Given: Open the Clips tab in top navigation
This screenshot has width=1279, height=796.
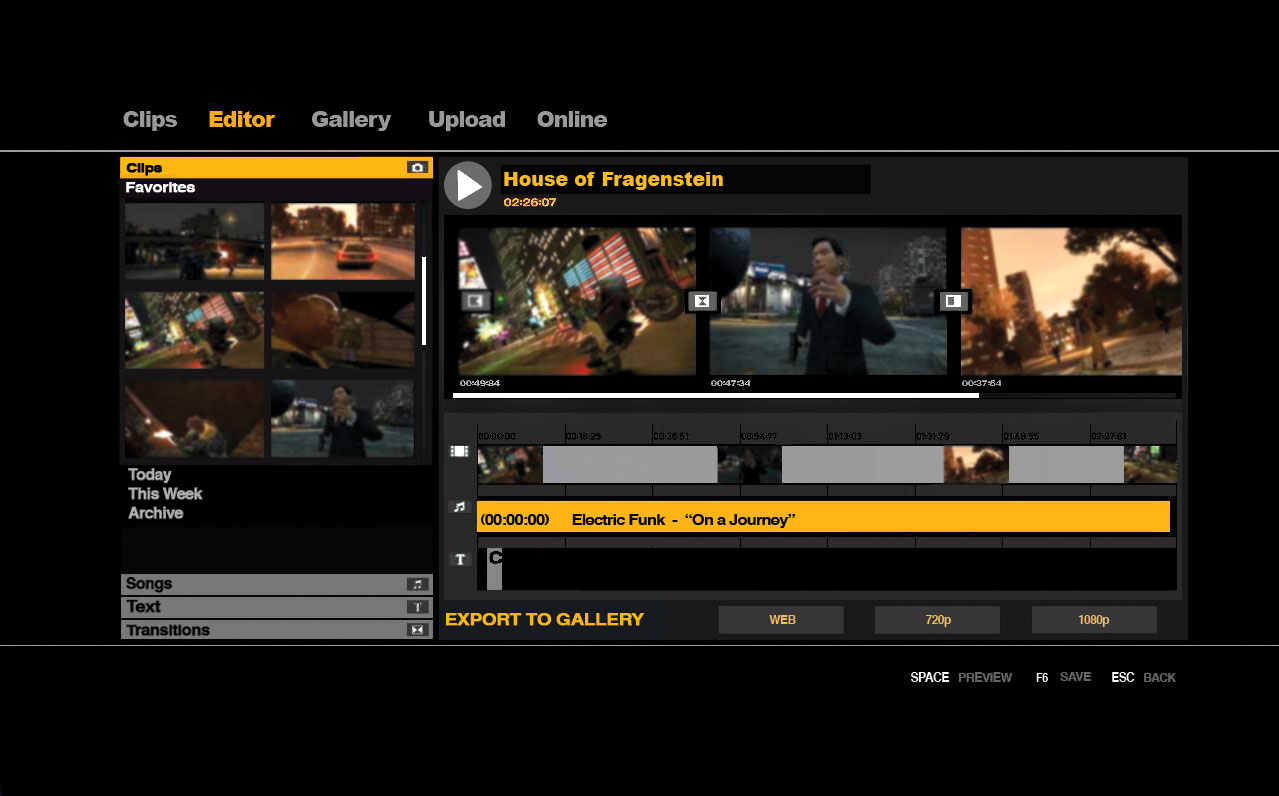Looking at the screenshot, I should point(150,120).
